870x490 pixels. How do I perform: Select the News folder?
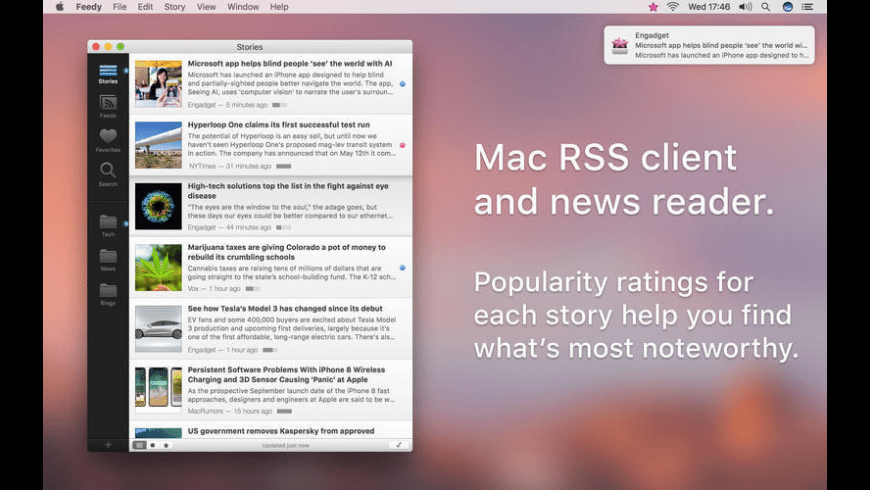click(108, 260)
